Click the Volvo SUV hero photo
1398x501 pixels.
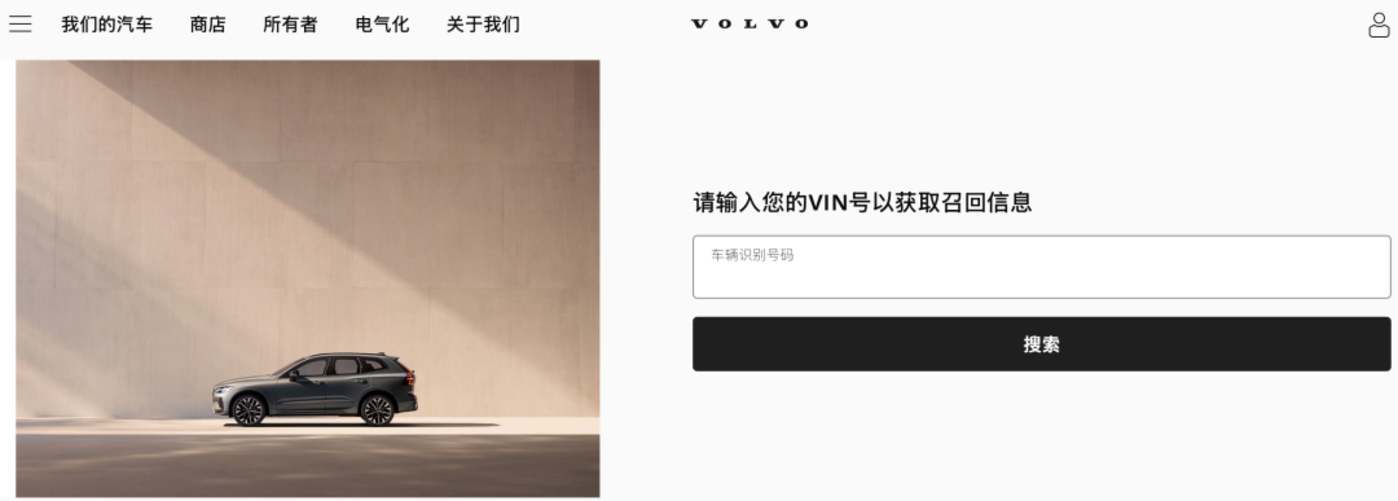click(308, 278)
